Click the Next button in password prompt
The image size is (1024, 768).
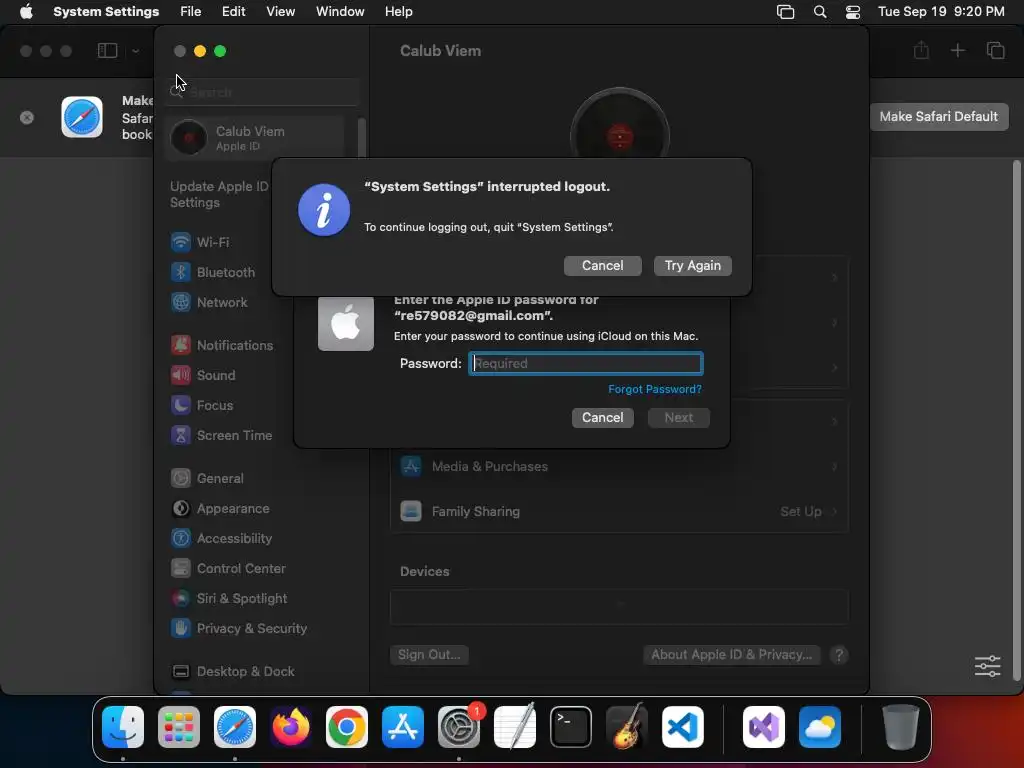tap(679, 417)
